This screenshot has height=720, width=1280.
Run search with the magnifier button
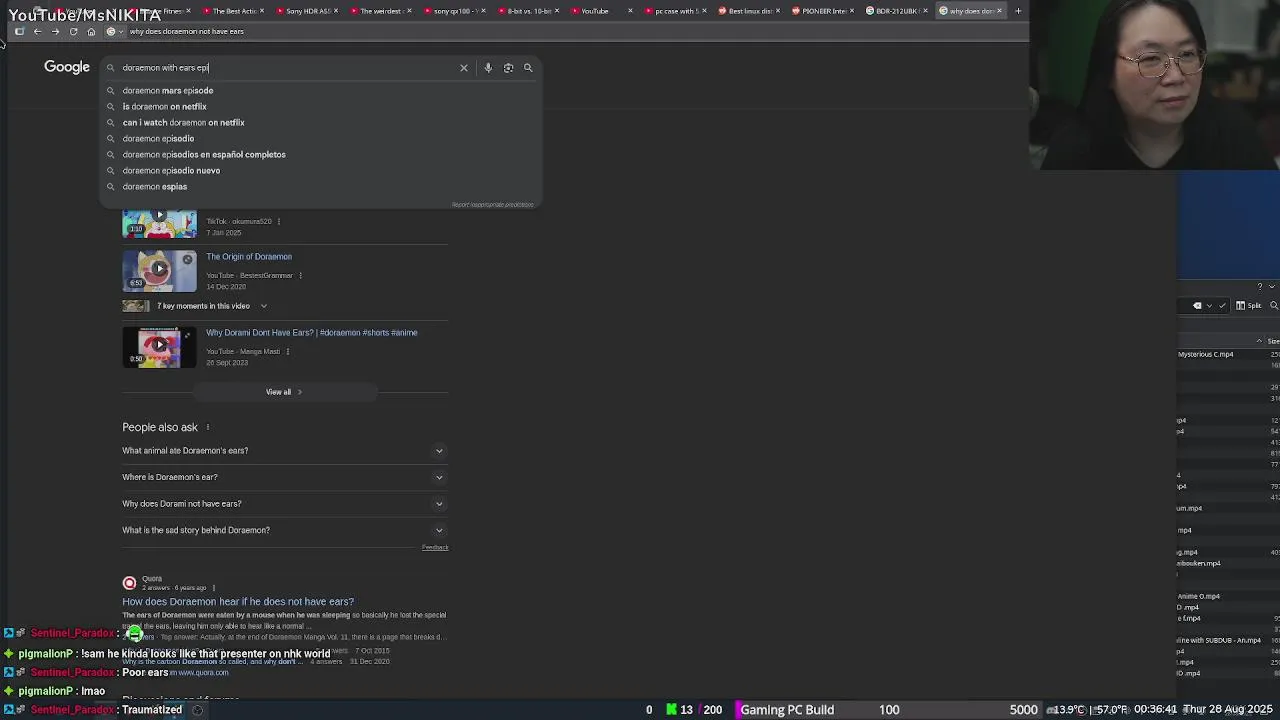[x=528, y=68]
